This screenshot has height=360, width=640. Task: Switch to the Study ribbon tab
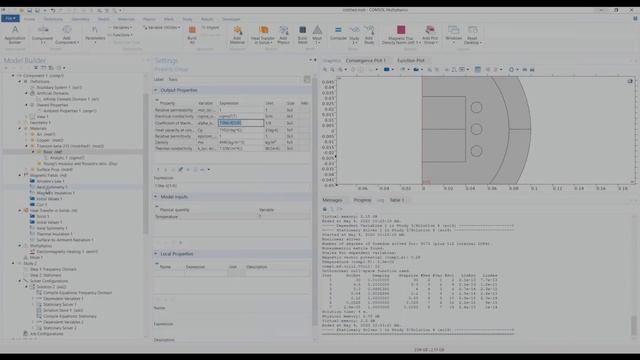pos(187,19)
